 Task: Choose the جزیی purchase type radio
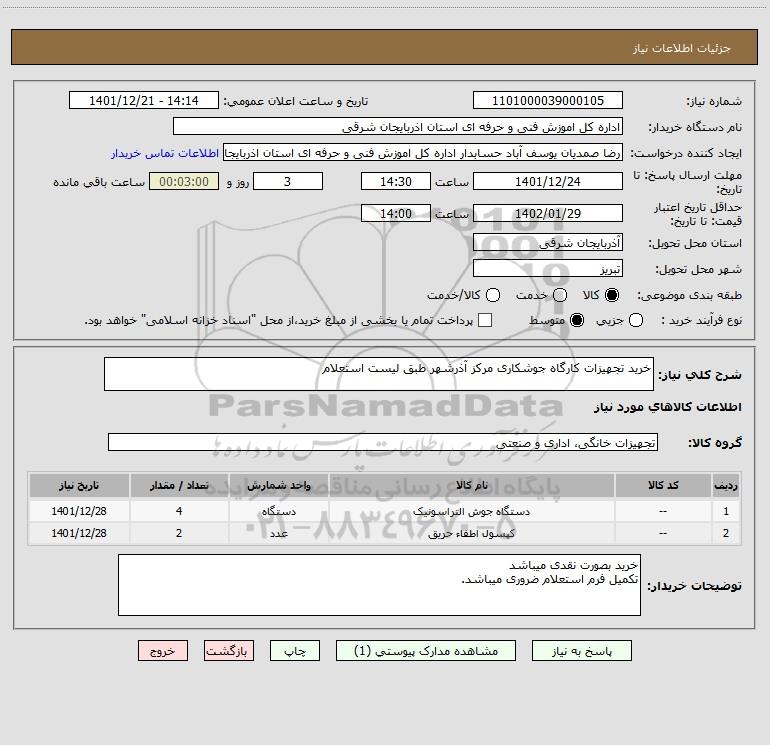pyautogui.click(x=636, y=320)
